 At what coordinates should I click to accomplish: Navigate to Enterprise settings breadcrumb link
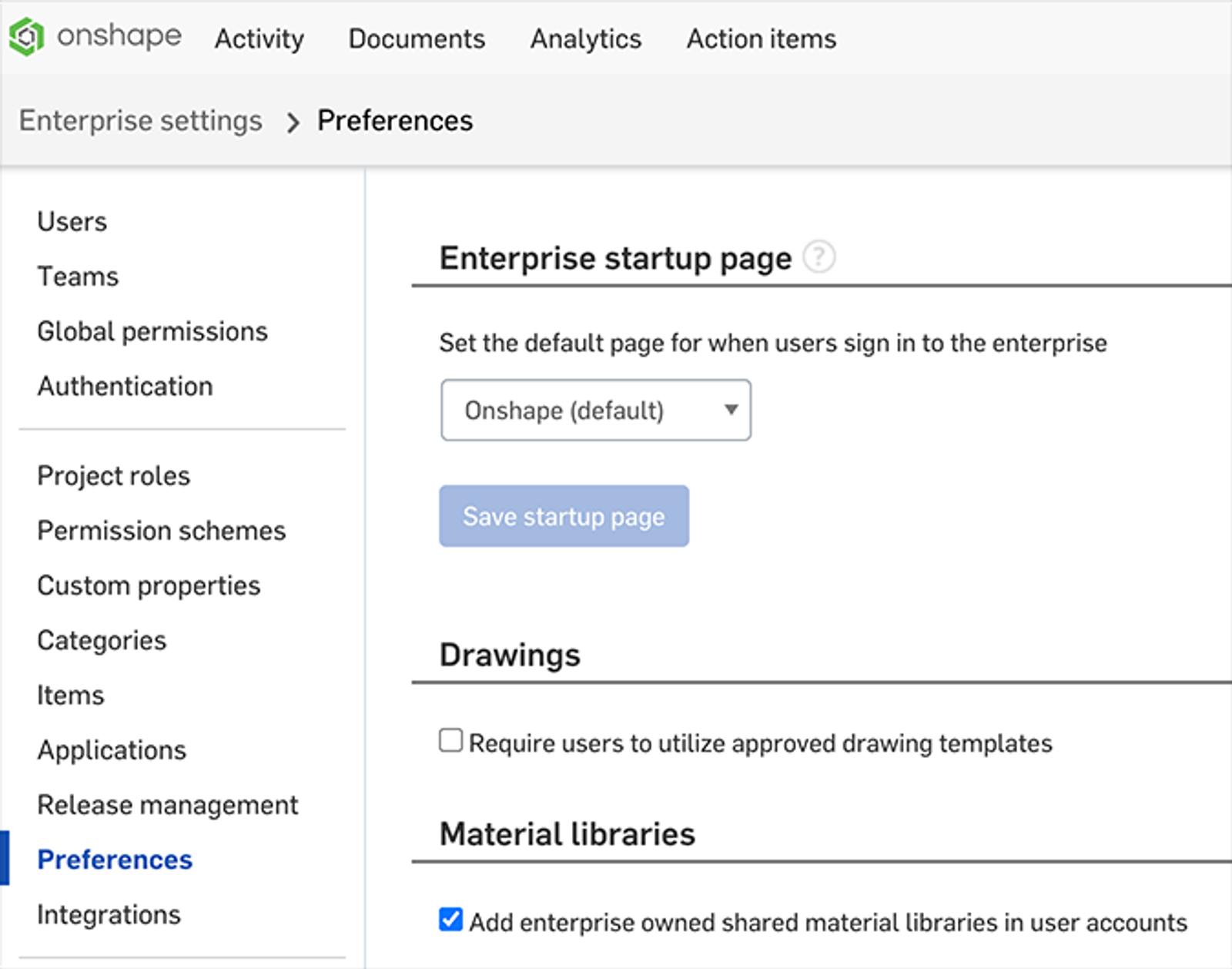[140, 121]
